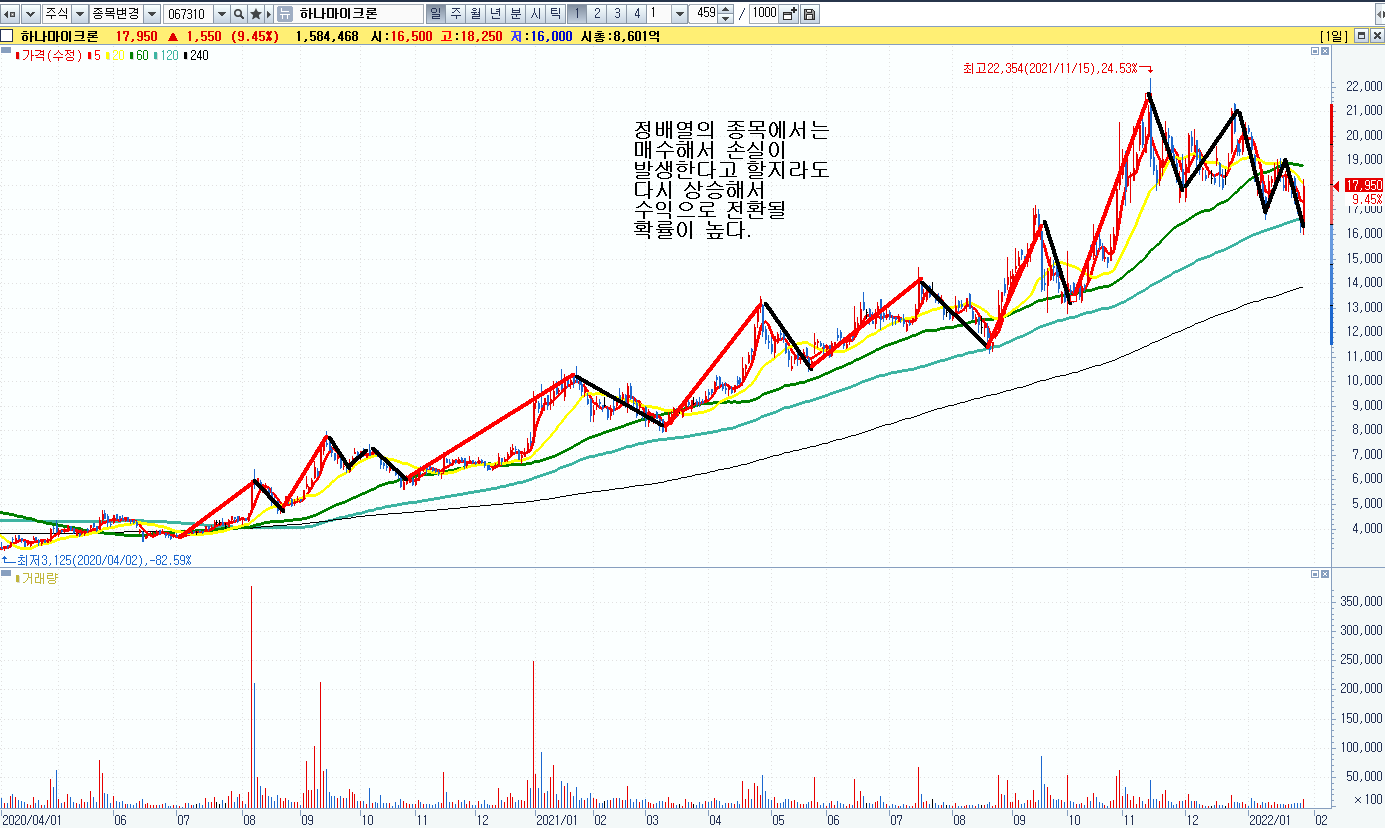Click the 거래량 volume legend label
Image resolution: width=1385 pixels, height=828 pixels.
pyautogui.click(x=39, y=578)
